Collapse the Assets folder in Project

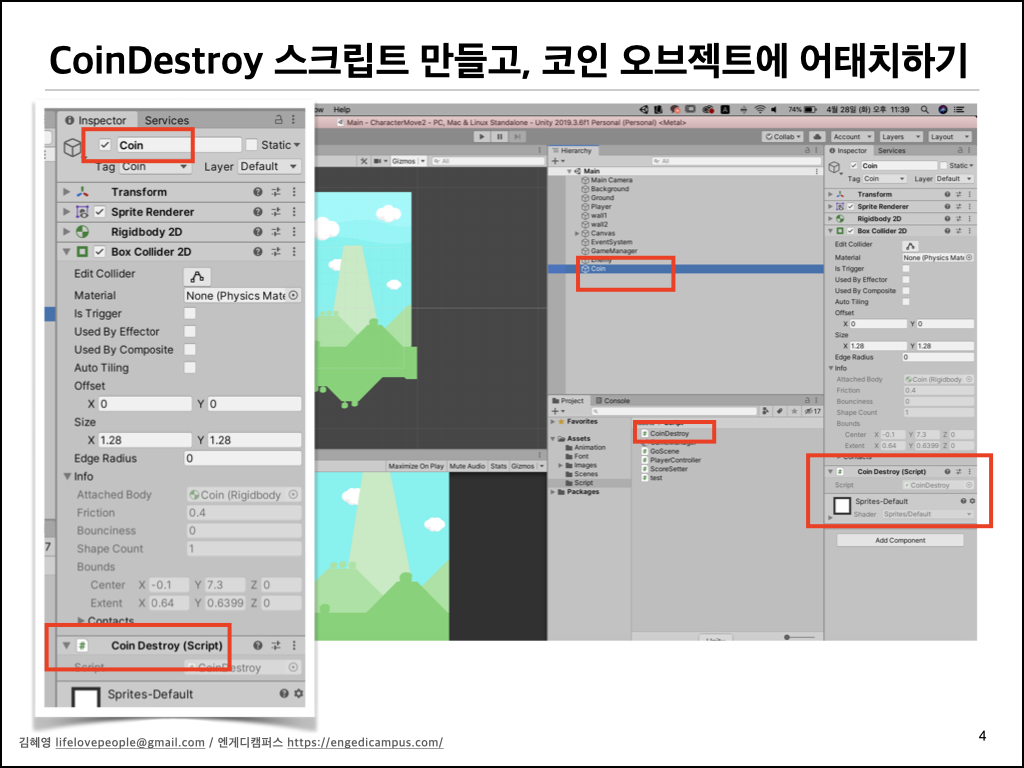pyautogui.click(x=552, y=439)
